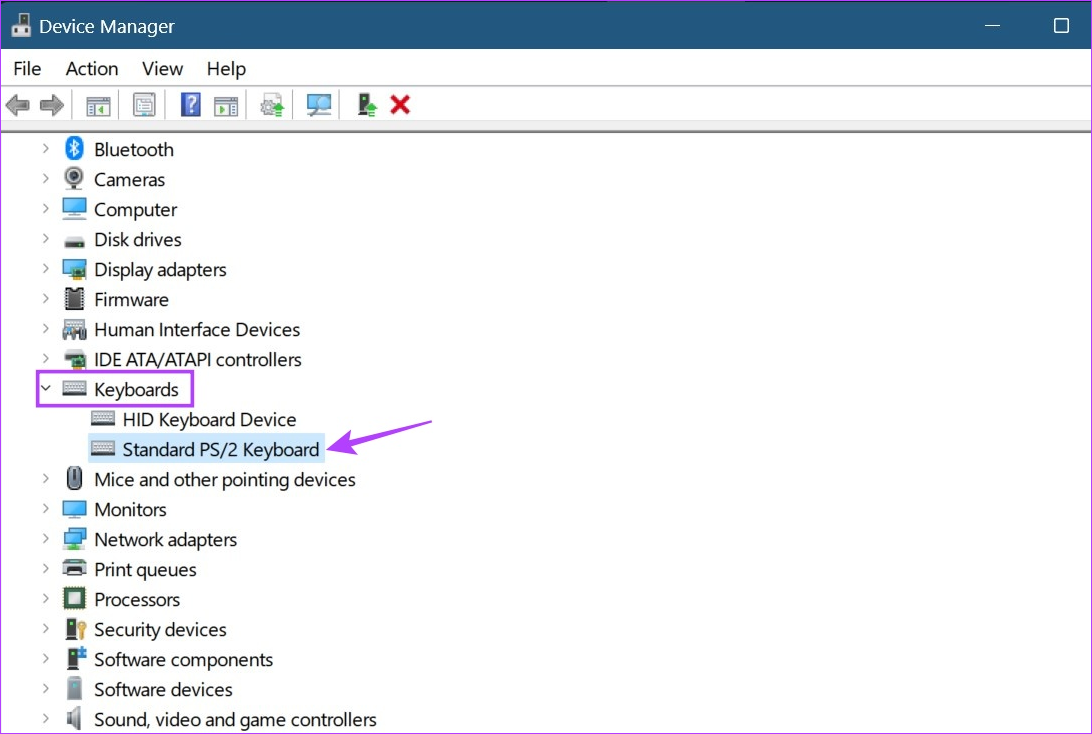This screenshot has width=1092, height=734.
Task: Select the Print queues label
Action: tap(146, 570)
